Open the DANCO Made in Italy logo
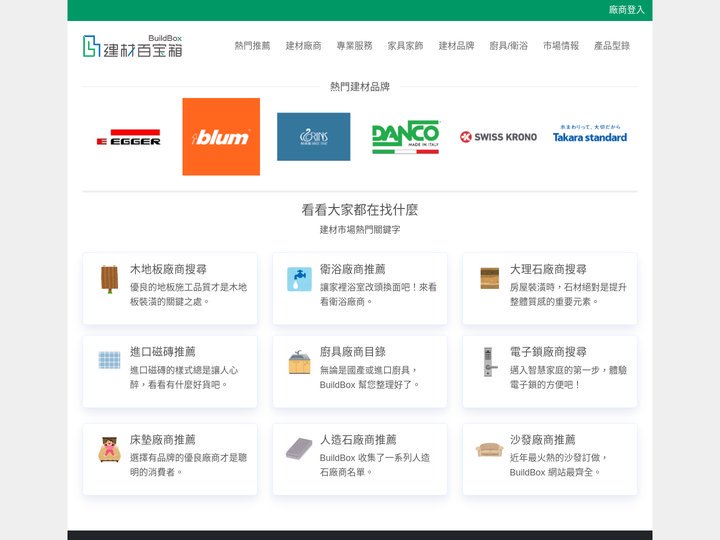 405,137
